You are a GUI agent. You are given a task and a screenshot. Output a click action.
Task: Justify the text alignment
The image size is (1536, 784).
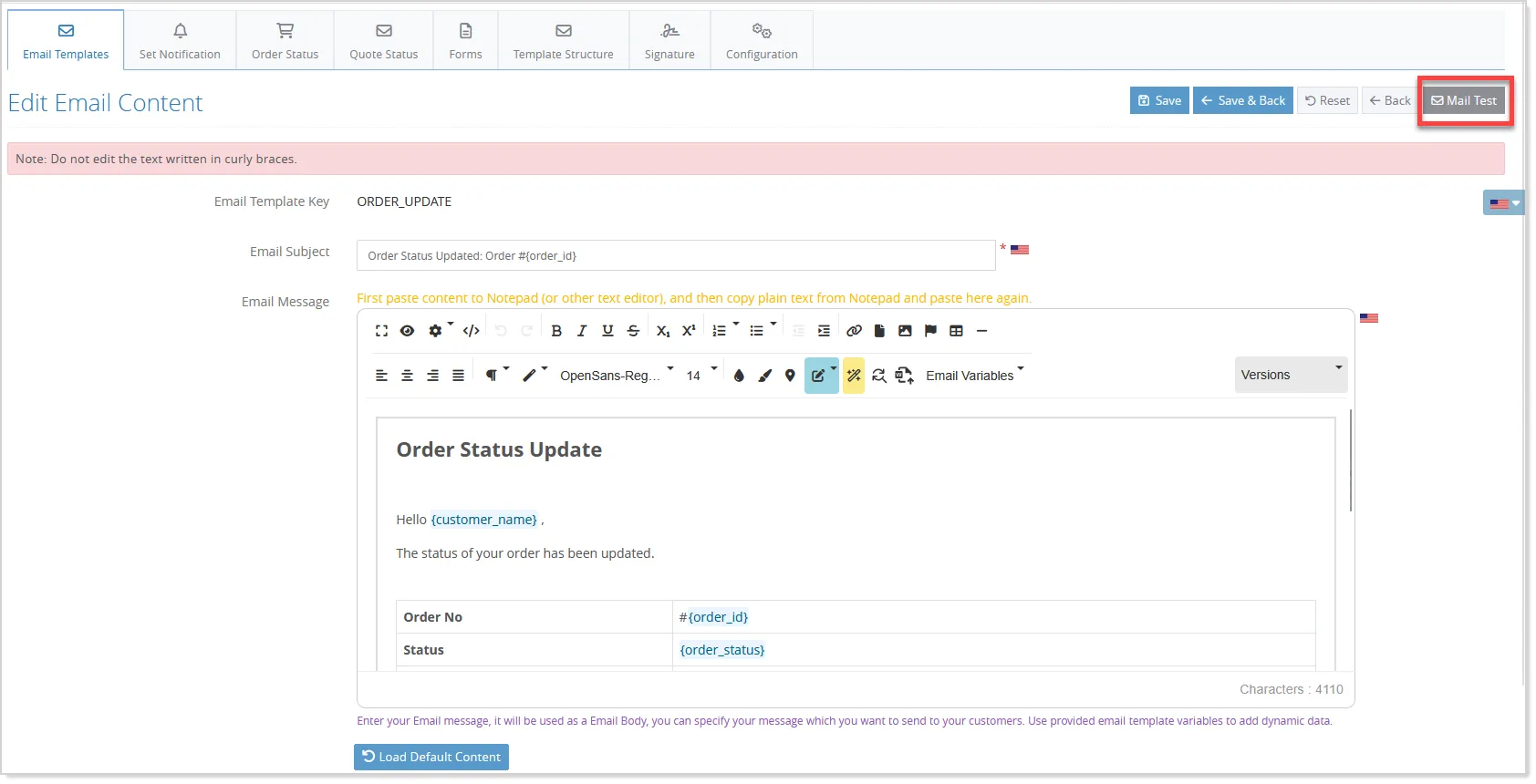click(x=458, y=376)
